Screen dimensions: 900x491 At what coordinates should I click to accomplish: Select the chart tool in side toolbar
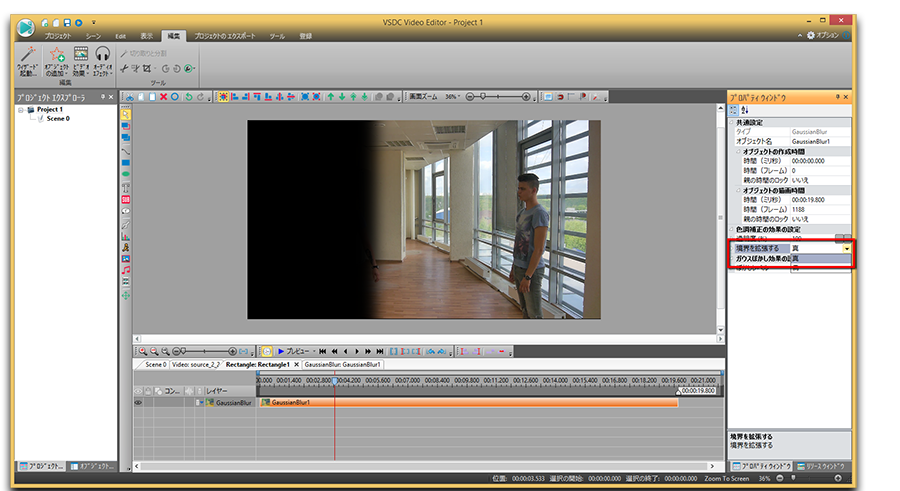pyautogui.click(x=126, y=236)
